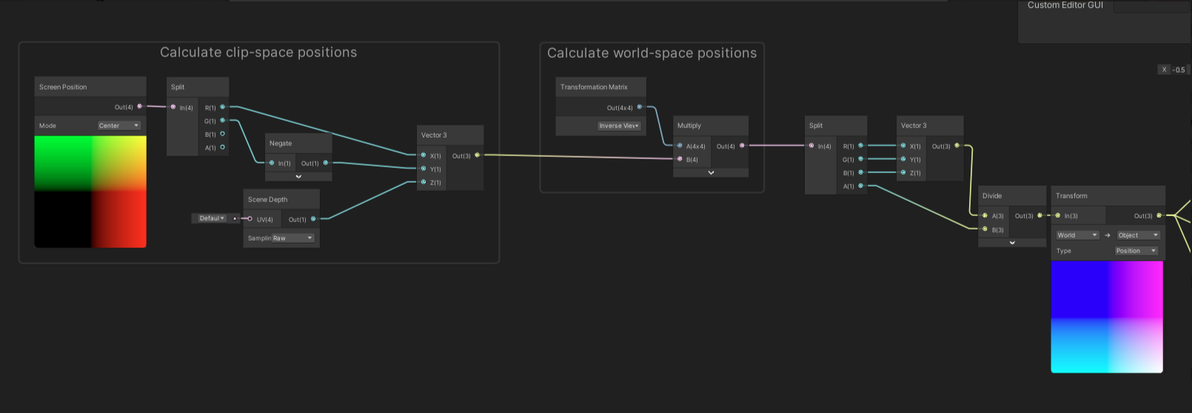Click the Scene Depth Out(1) output port
Screen dimensions: 1192x413
[313, 219]
